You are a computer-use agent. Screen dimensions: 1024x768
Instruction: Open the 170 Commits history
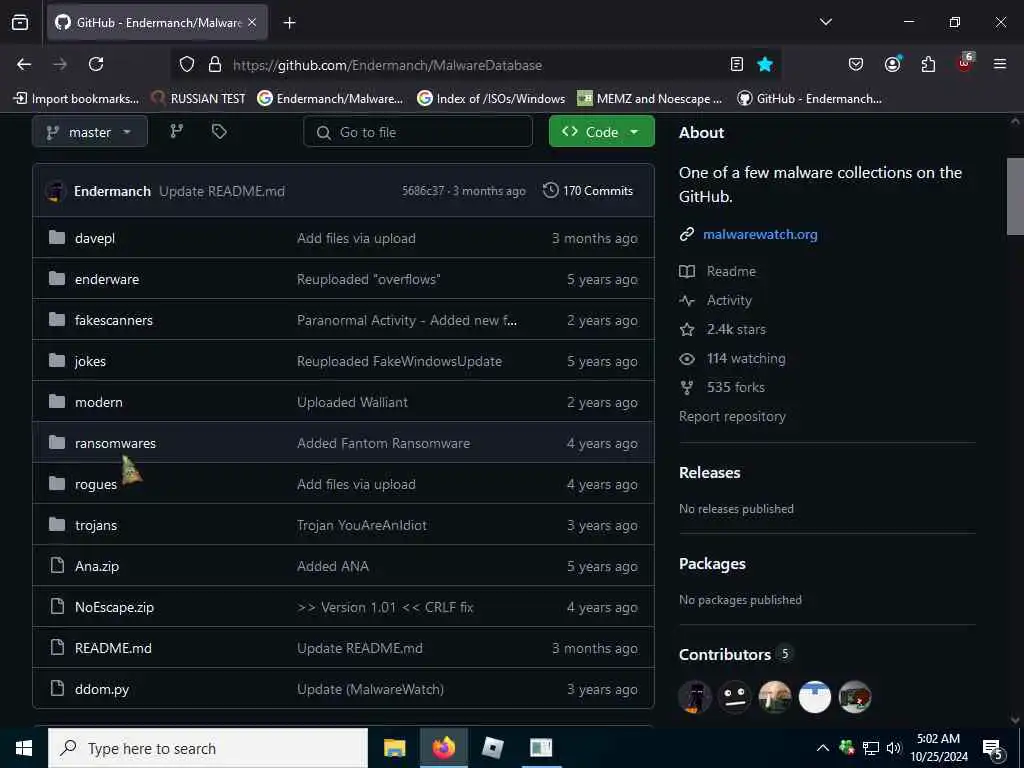point(588,191)
